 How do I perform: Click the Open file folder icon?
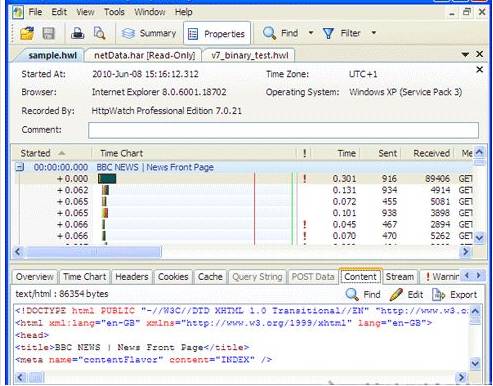(27, 33)
